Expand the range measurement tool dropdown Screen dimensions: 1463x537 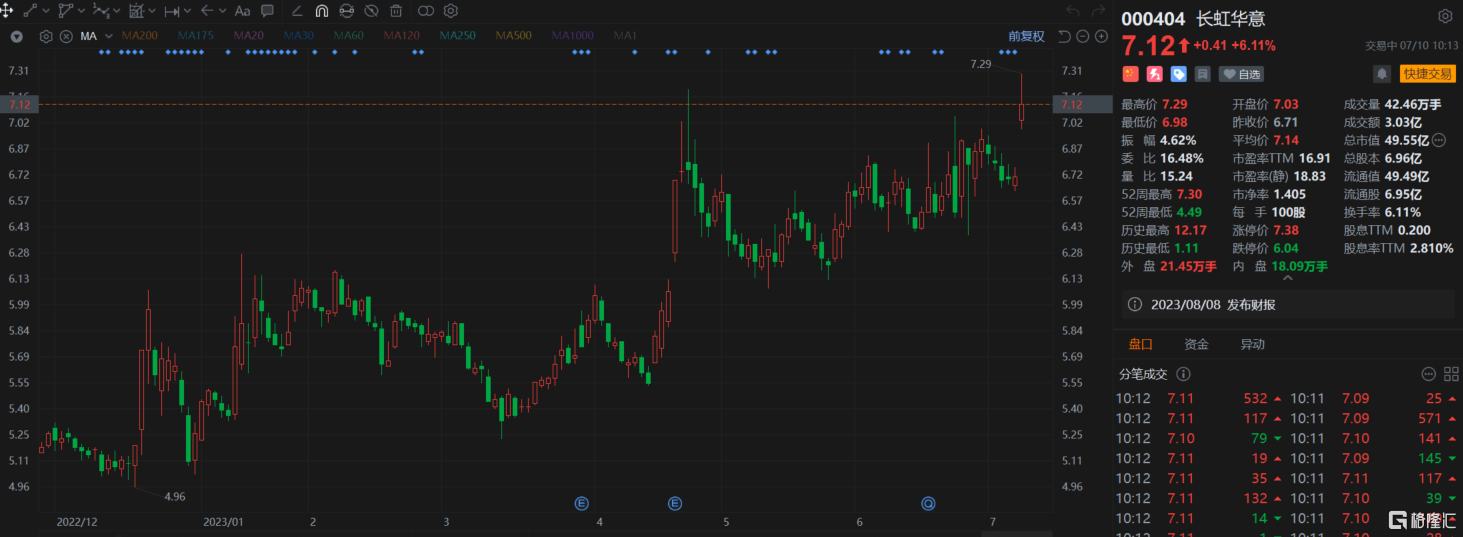coord(187,11)
